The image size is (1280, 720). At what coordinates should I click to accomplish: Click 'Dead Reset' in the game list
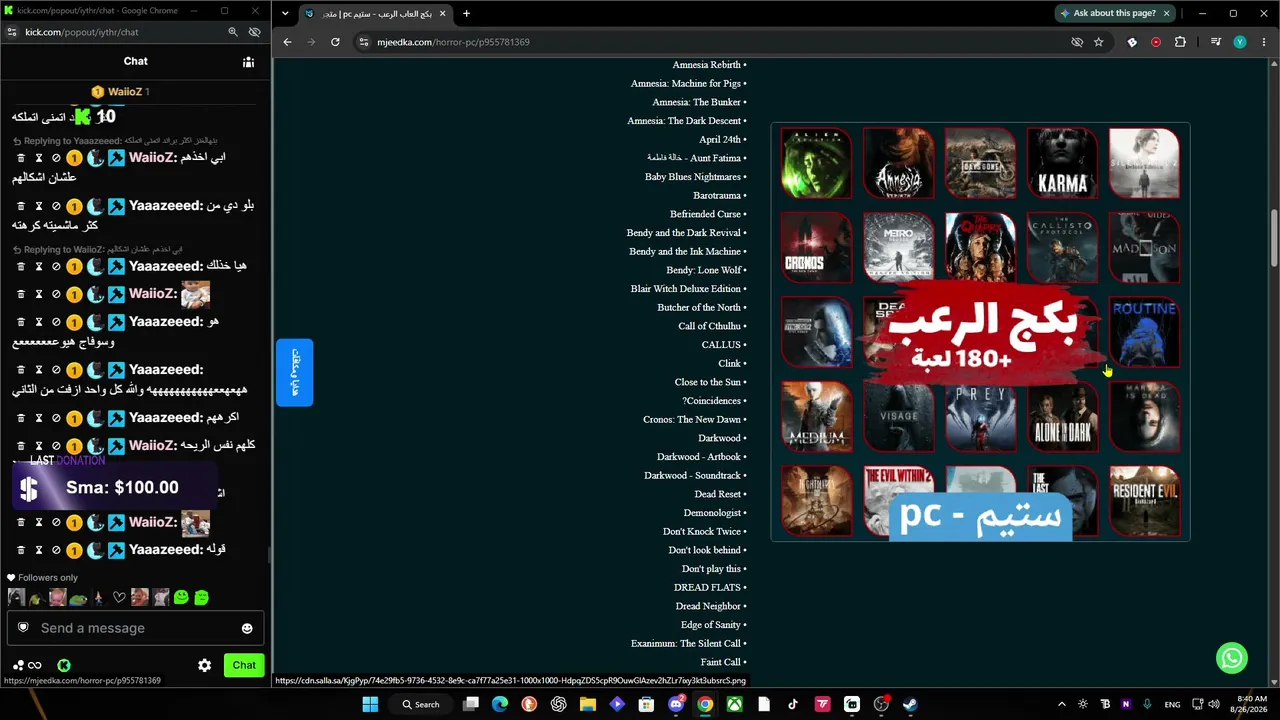718,494
